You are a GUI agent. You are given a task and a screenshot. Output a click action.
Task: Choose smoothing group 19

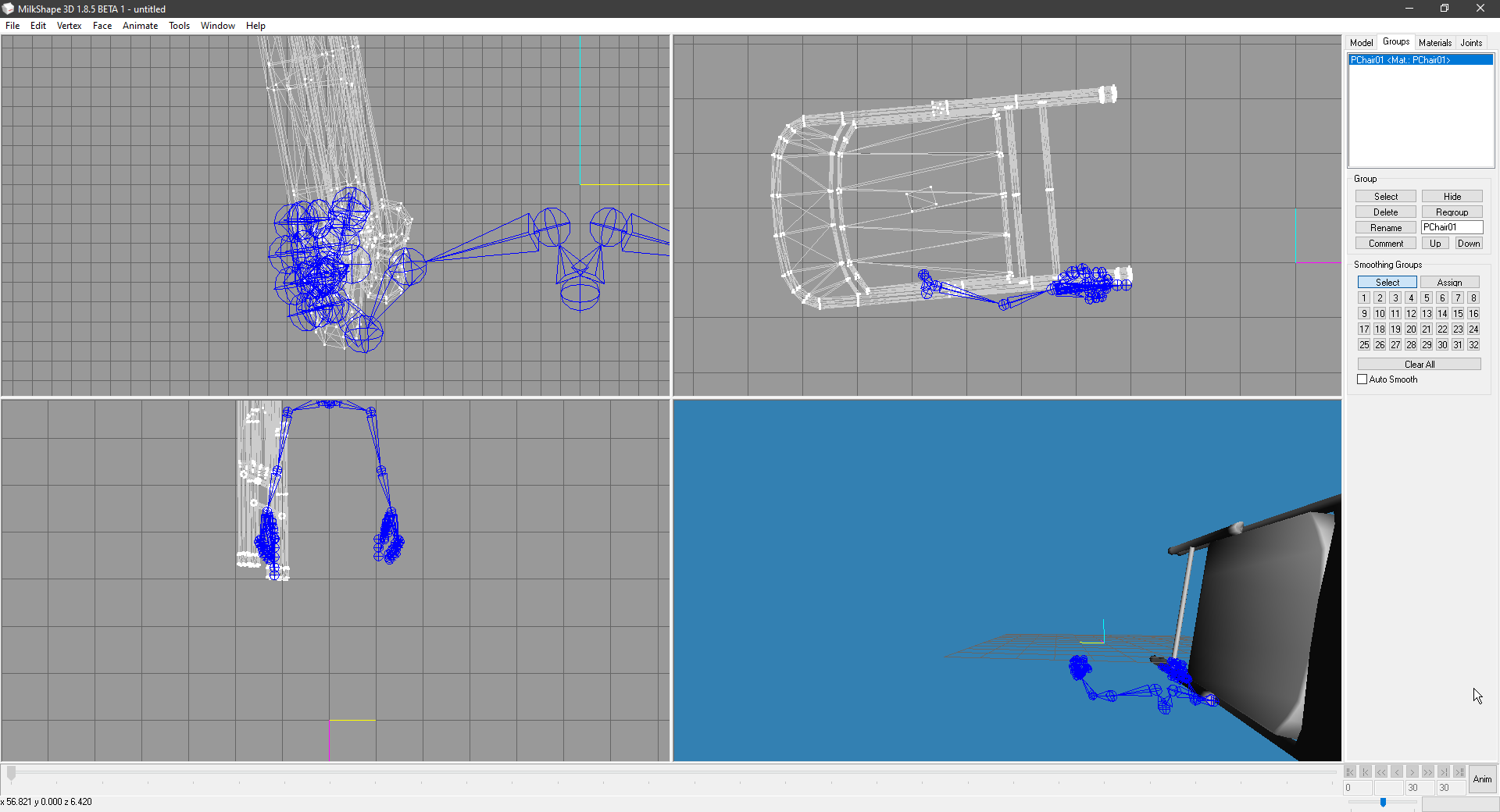1395,329
